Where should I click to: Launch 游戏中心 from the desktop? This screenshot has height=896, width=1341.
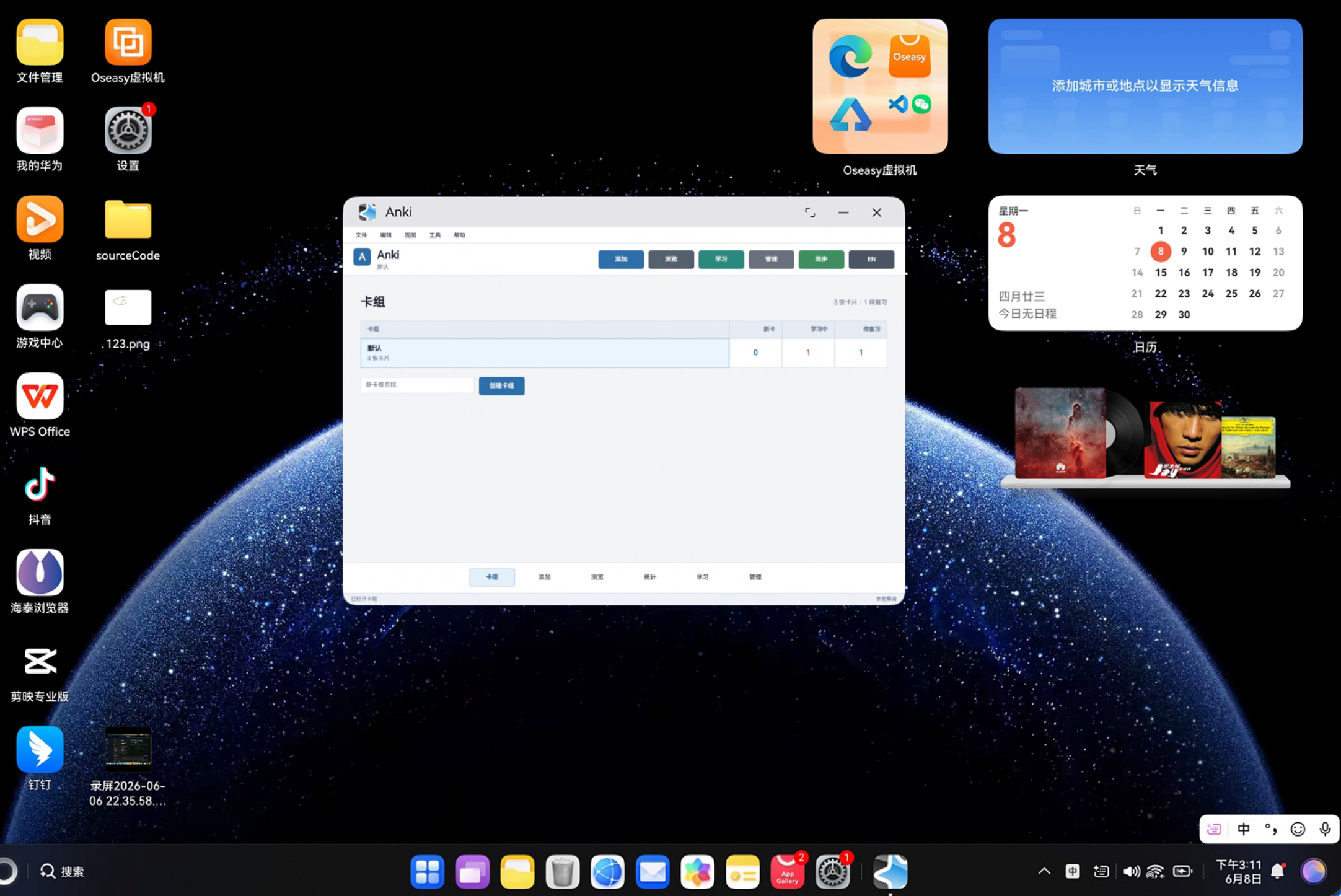40,307
